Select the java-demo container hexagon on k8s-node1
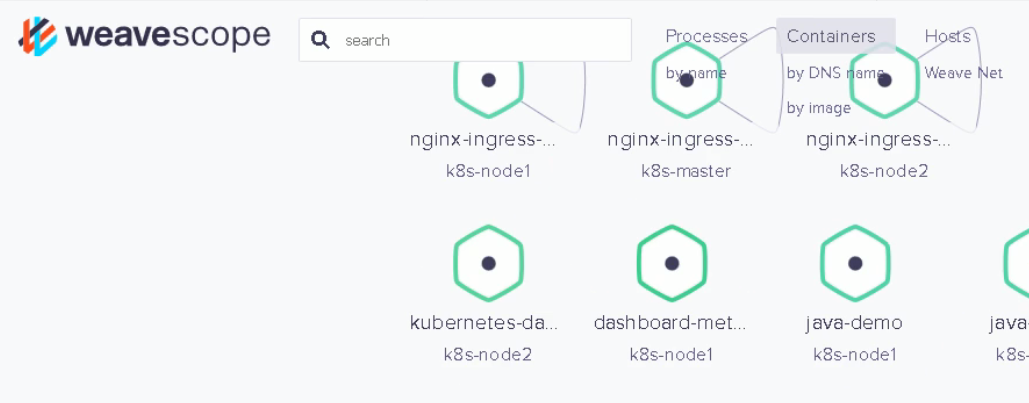Viewport: 1029px width, 403px height. coord(855,264)
